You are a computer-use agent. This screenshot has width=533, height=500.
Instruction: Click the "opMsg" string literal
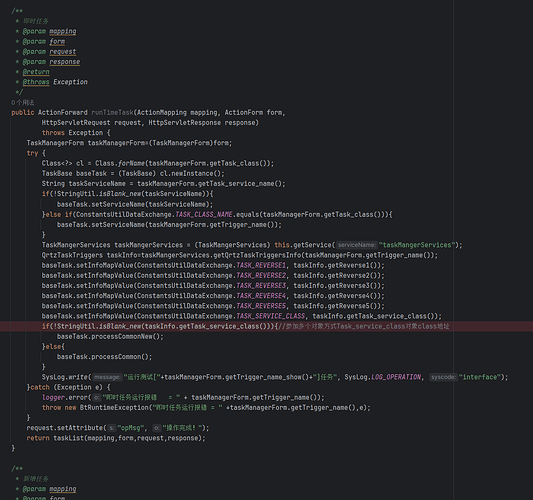pyautogui.click(x=131, y=428)
